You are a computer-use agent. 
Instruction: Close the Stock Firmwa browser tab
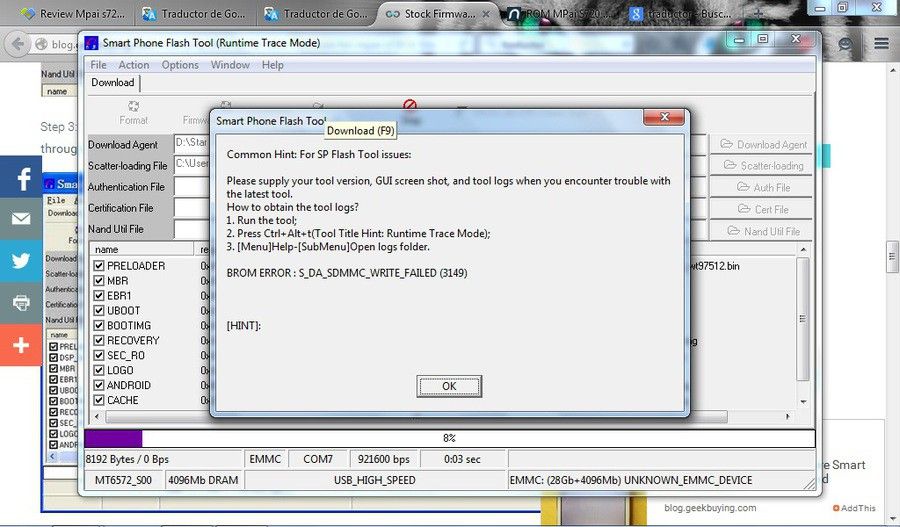pyautogui.click(x=486, y=14)
